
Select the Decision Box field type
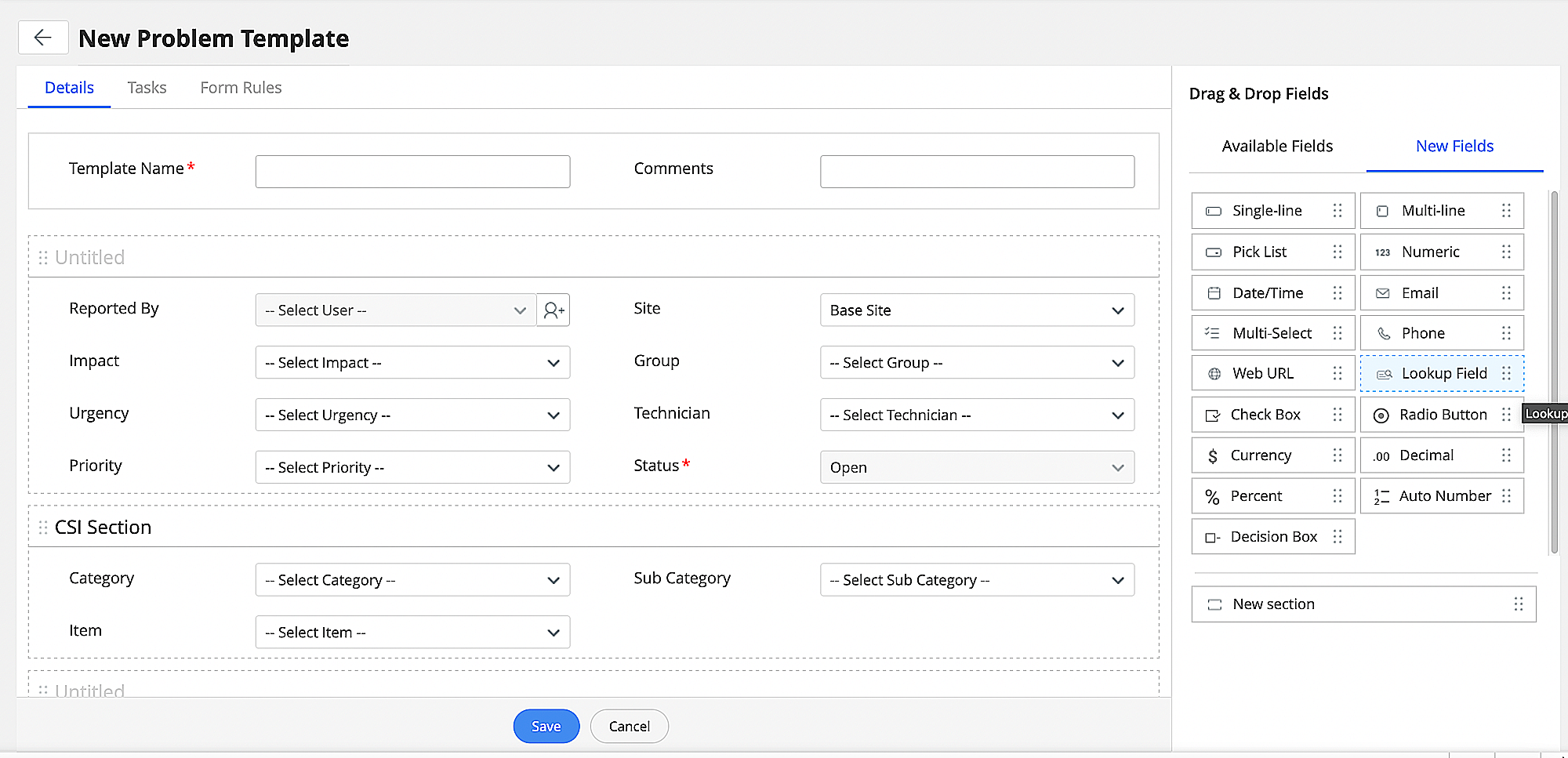[x=1273, y=537]
